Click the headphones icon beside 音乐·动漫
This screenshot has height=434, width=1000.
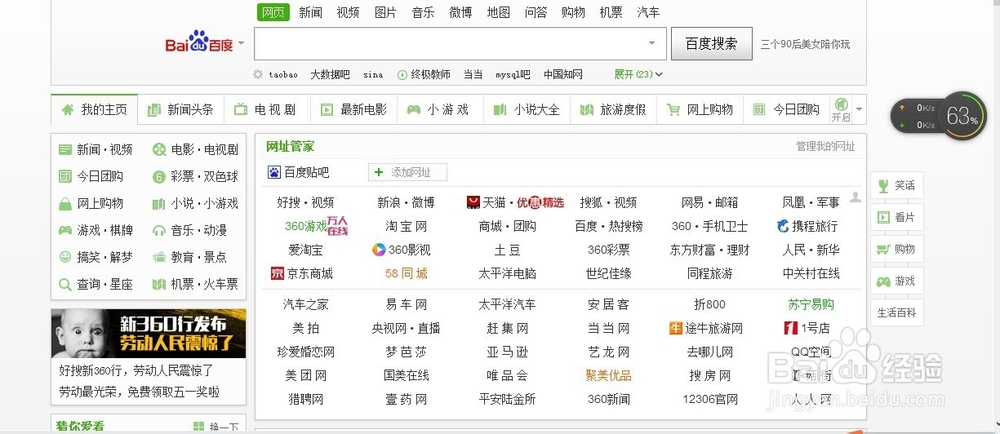159,231
